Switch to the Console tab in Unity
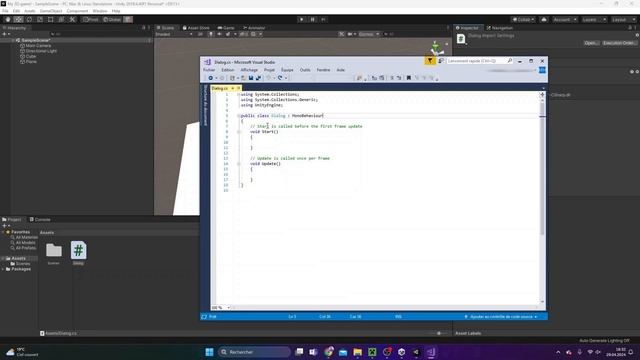This screenshot has width=640, height=360. [40, 220]
